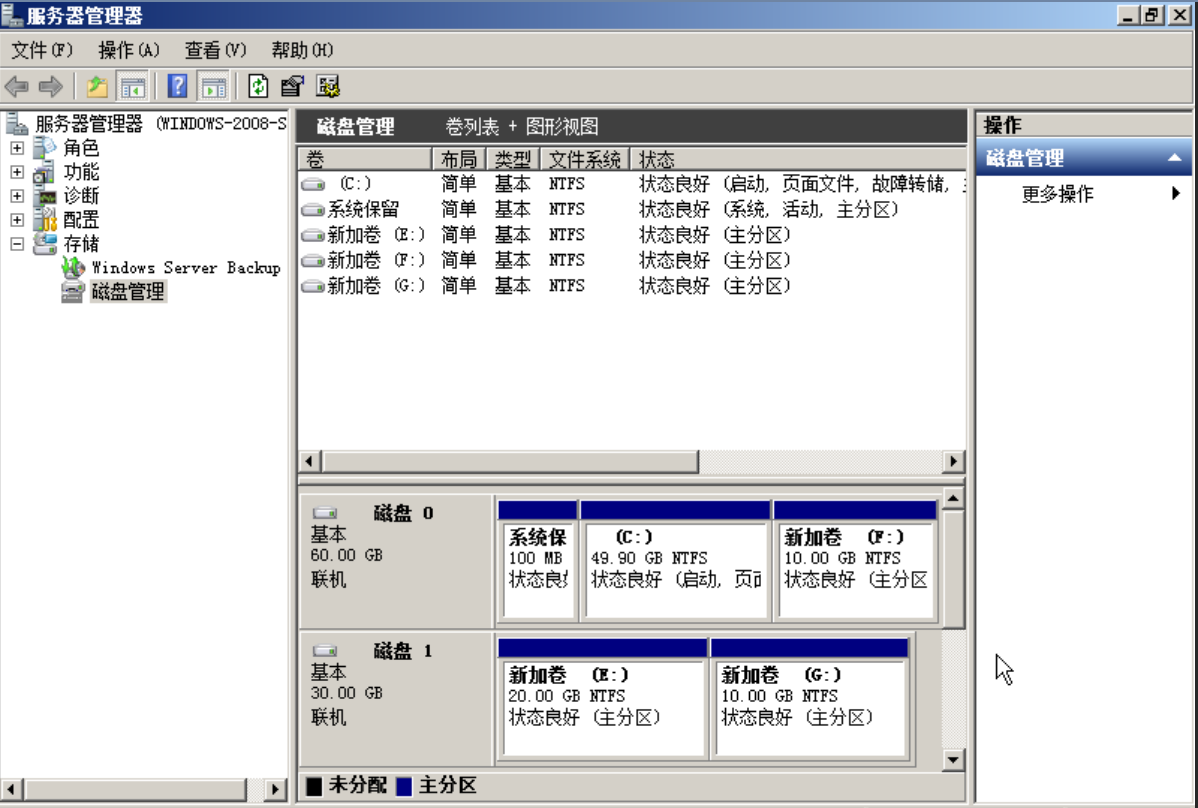Click the 文件系统 column header
The width and height of the screenshot is (1198, 808).
(584, 160)
